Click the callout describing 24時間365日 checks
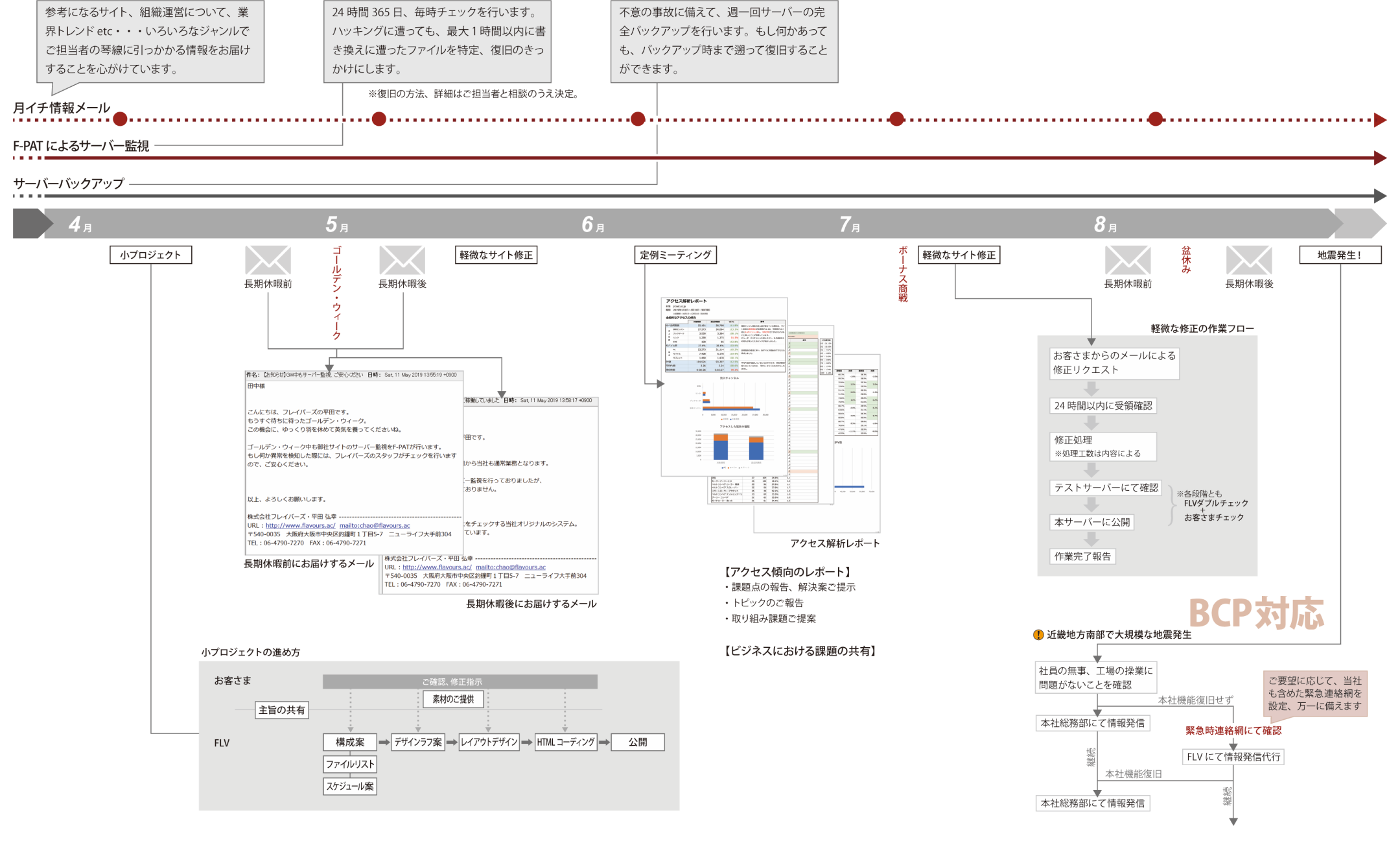 click(x=437, y=41)
